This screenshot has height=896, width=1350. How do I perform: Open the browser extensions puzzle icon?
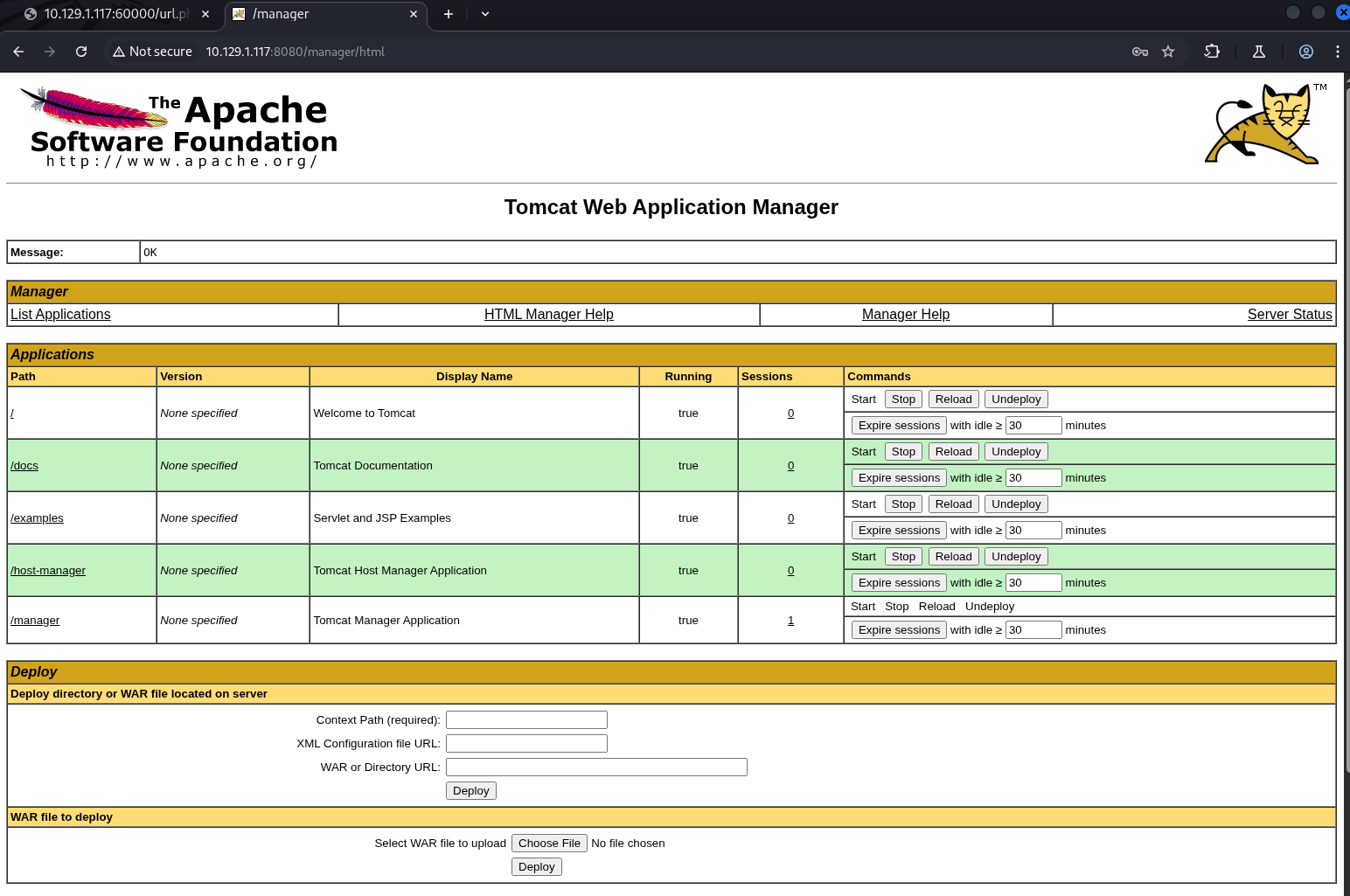coord(1212,52)
